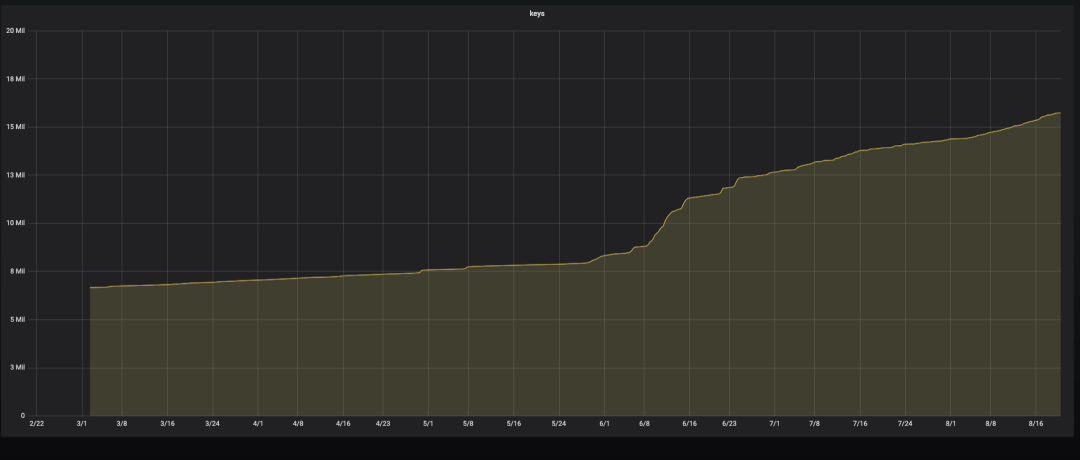Select the '3 Mil' y-axis label

[x=17, y=368]
